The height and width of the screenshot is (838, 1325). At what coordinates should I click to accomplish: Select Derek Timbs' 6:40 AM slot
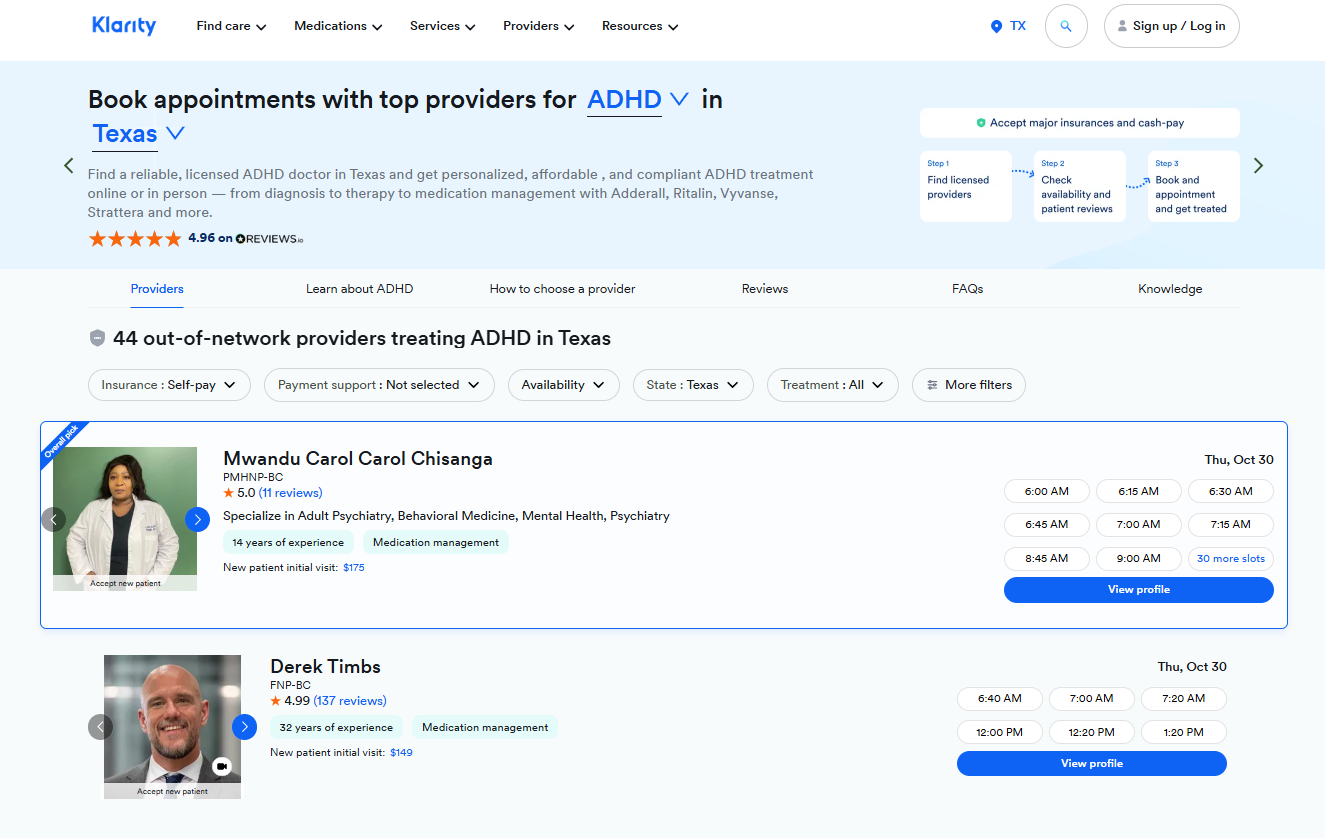pyautogui.click(x=1000, y=699)
